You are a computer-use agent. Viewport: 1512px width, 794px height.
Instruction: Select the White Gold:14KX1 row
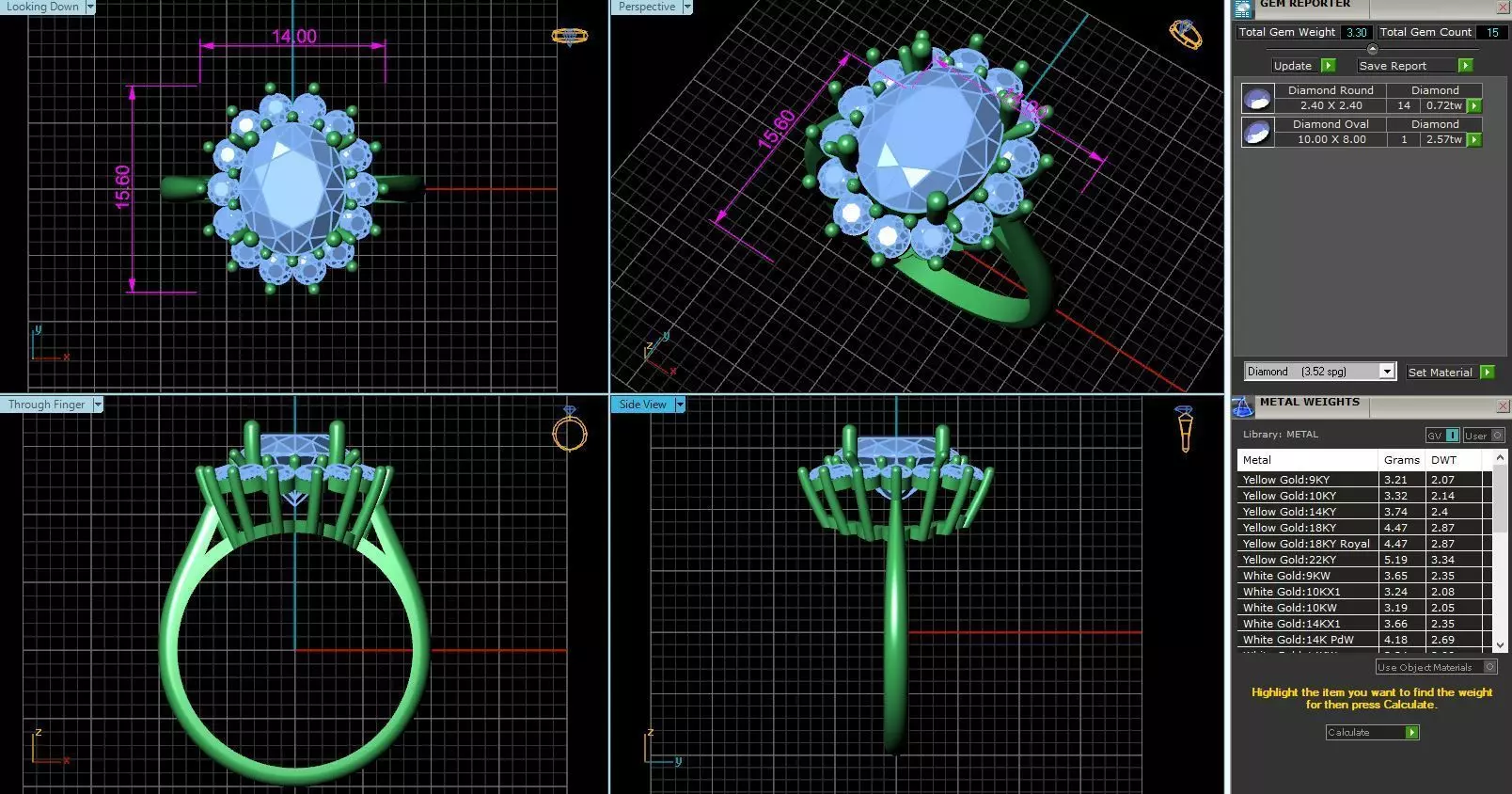click(x=1364, y=624)
